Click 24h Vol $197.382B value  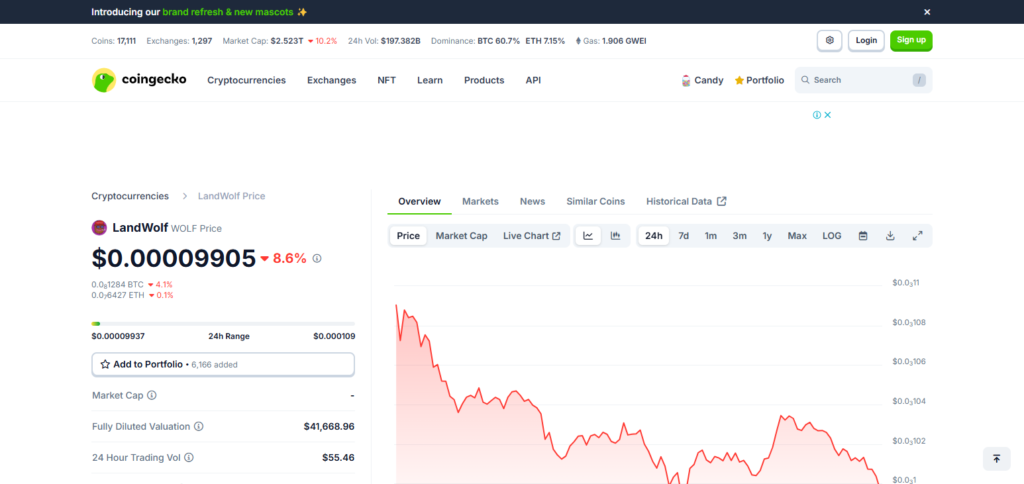tap(400, 40)
